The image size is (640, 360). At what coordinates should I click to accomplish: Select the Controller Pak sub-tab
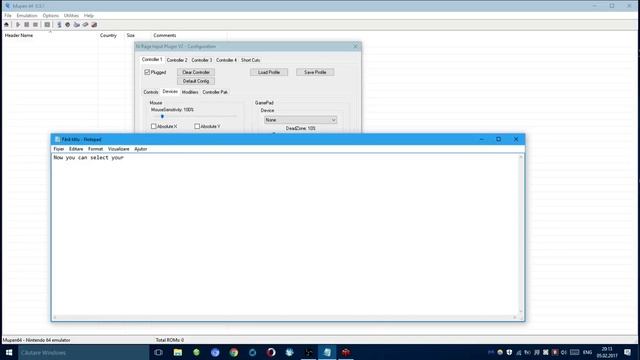point(215,92)
